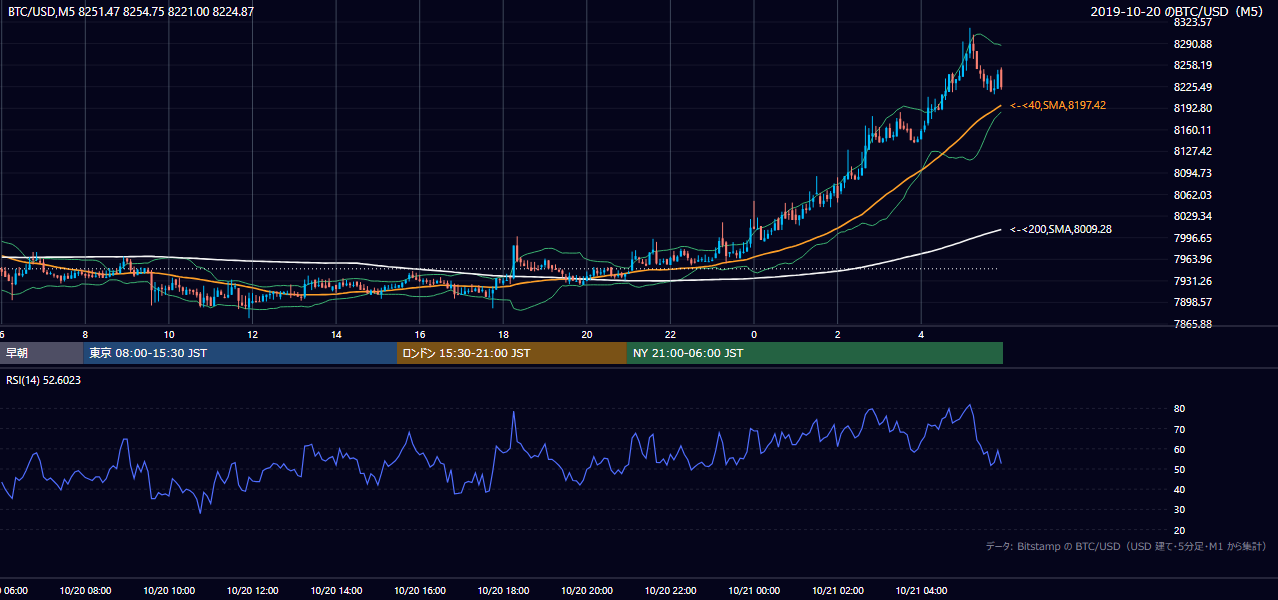The height and width of the screenshot is (600, 1278).
Task: Click the ロンドン 15:30-21:00 JST session bar
Action: (512, 353)
